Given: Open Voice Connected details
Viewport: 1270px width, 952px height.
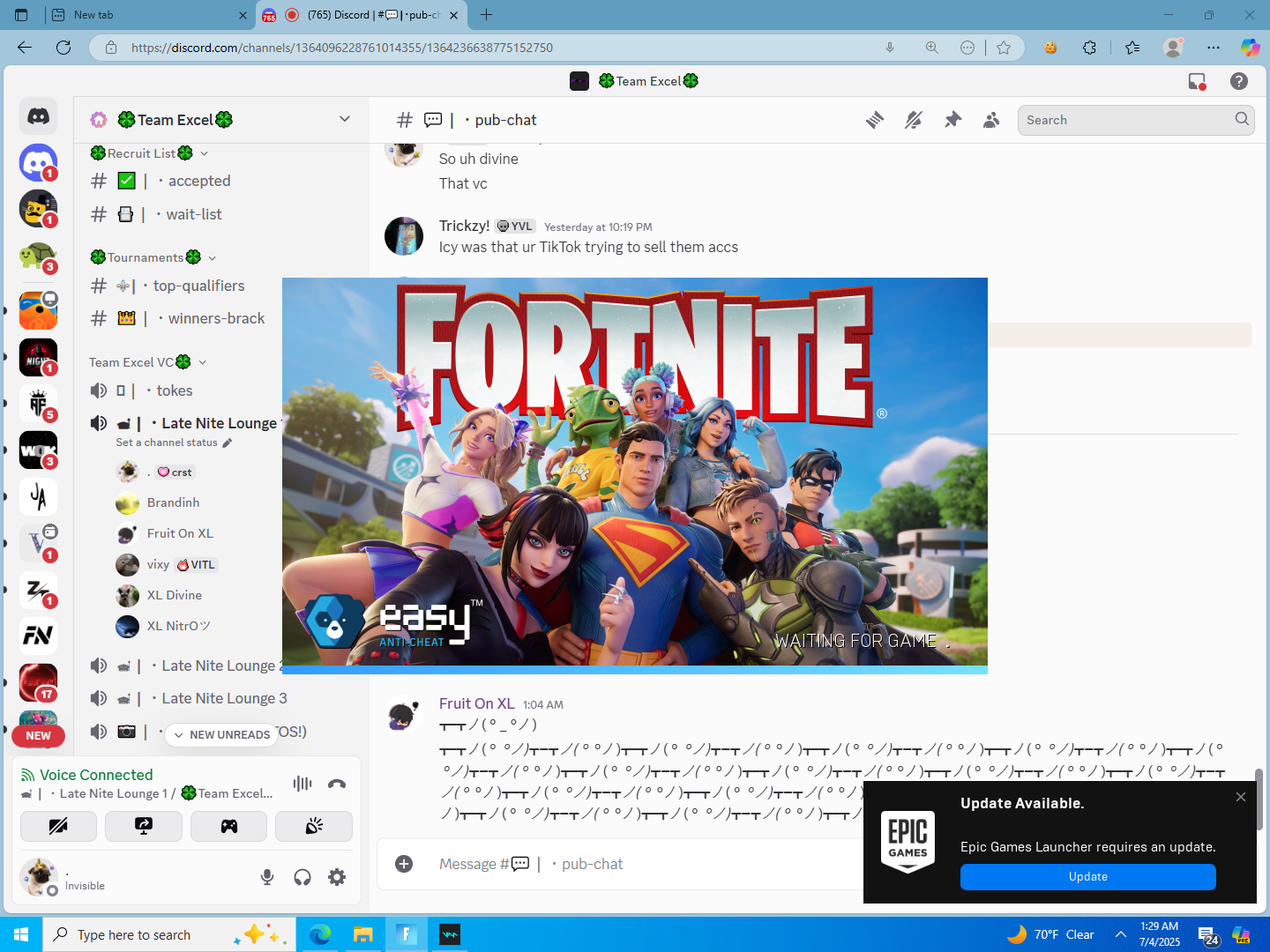Looking at the screenshot, I should point(96,775).
